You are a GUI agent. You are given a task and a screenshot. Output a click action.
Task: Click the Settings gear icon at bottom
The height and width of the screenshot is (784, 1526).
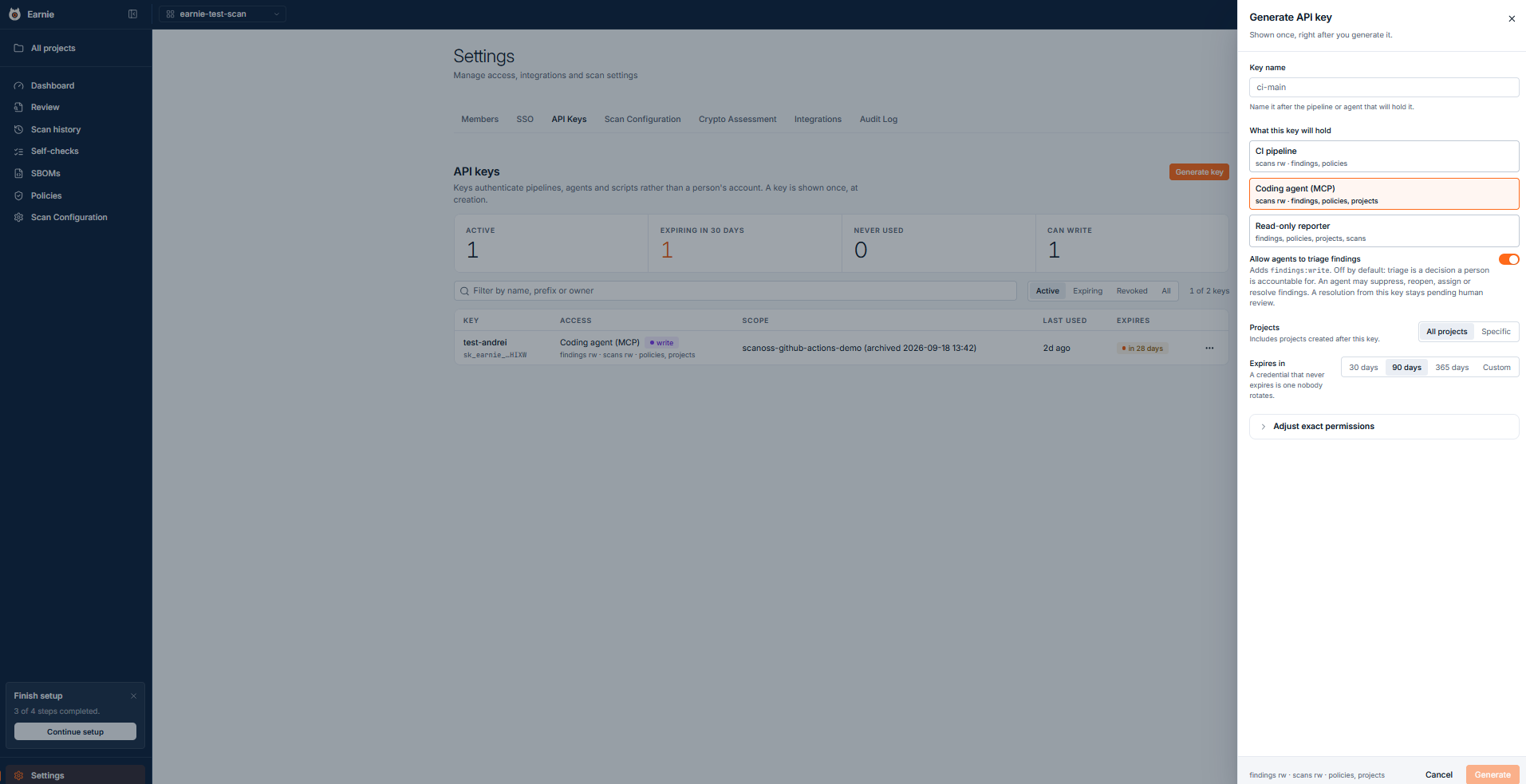pyautogui.click(x=18, y=775)
